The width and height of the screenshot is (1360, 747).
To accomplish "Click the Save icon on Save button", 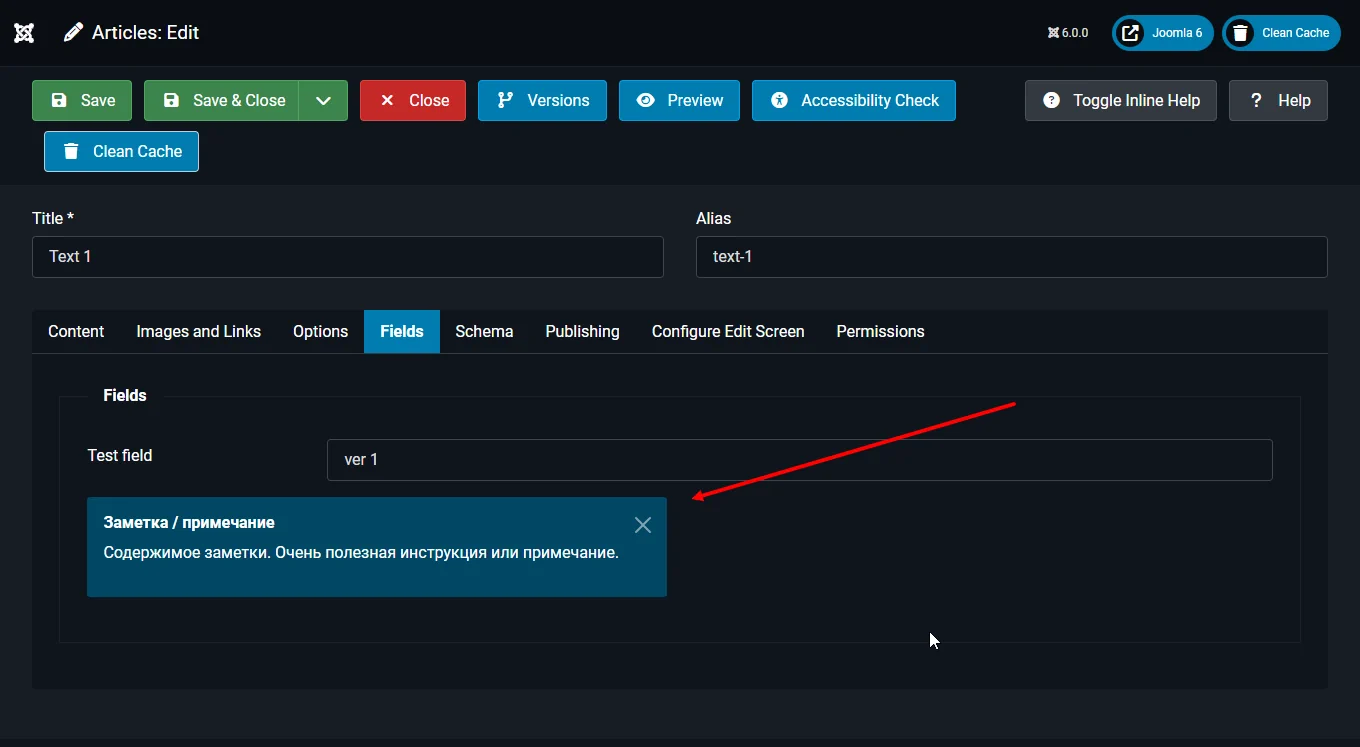I will tap(60, 100).
